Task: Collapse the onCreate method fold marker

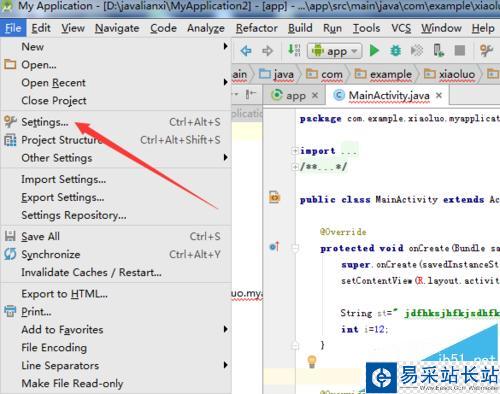Action: coord(295,248)
